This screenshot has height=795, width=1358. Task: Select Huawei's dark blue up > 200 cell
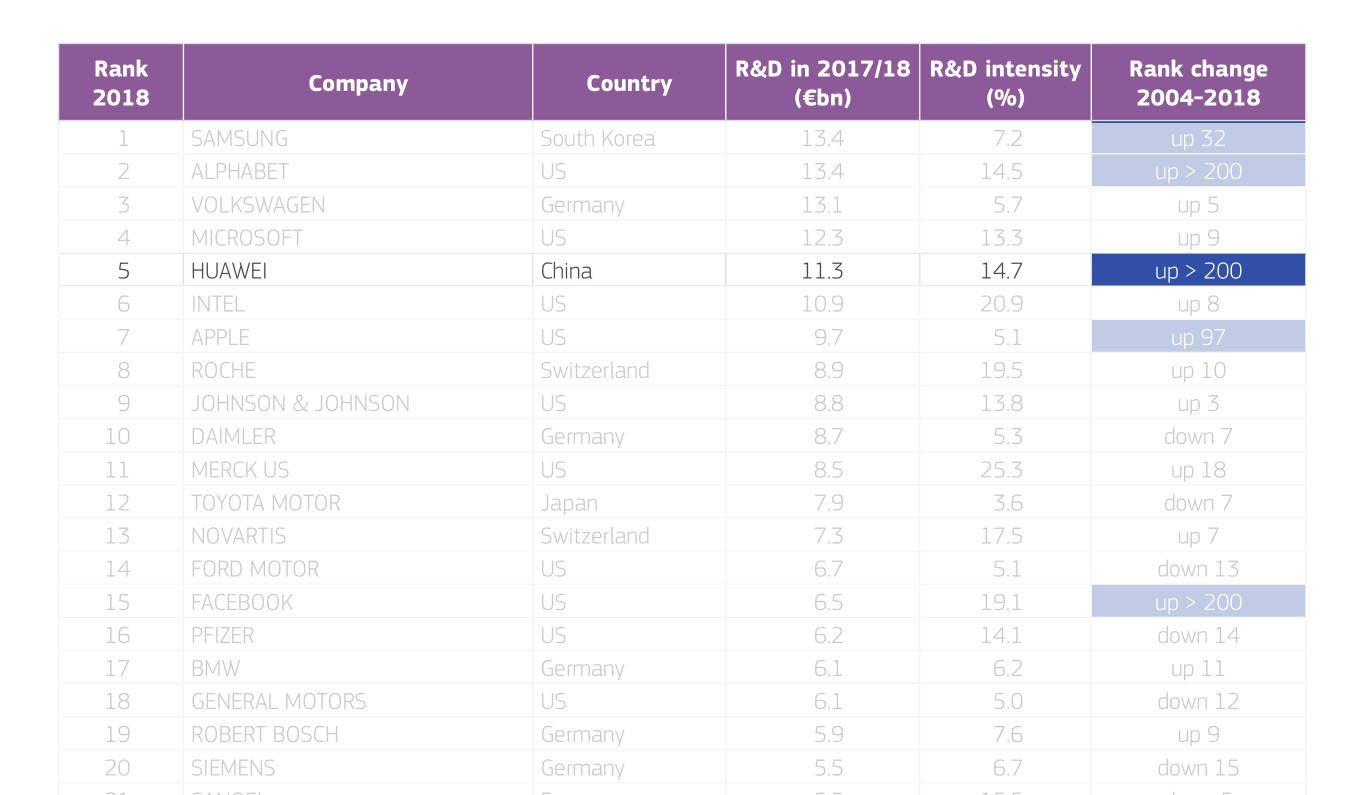(x=1198, y=270)
